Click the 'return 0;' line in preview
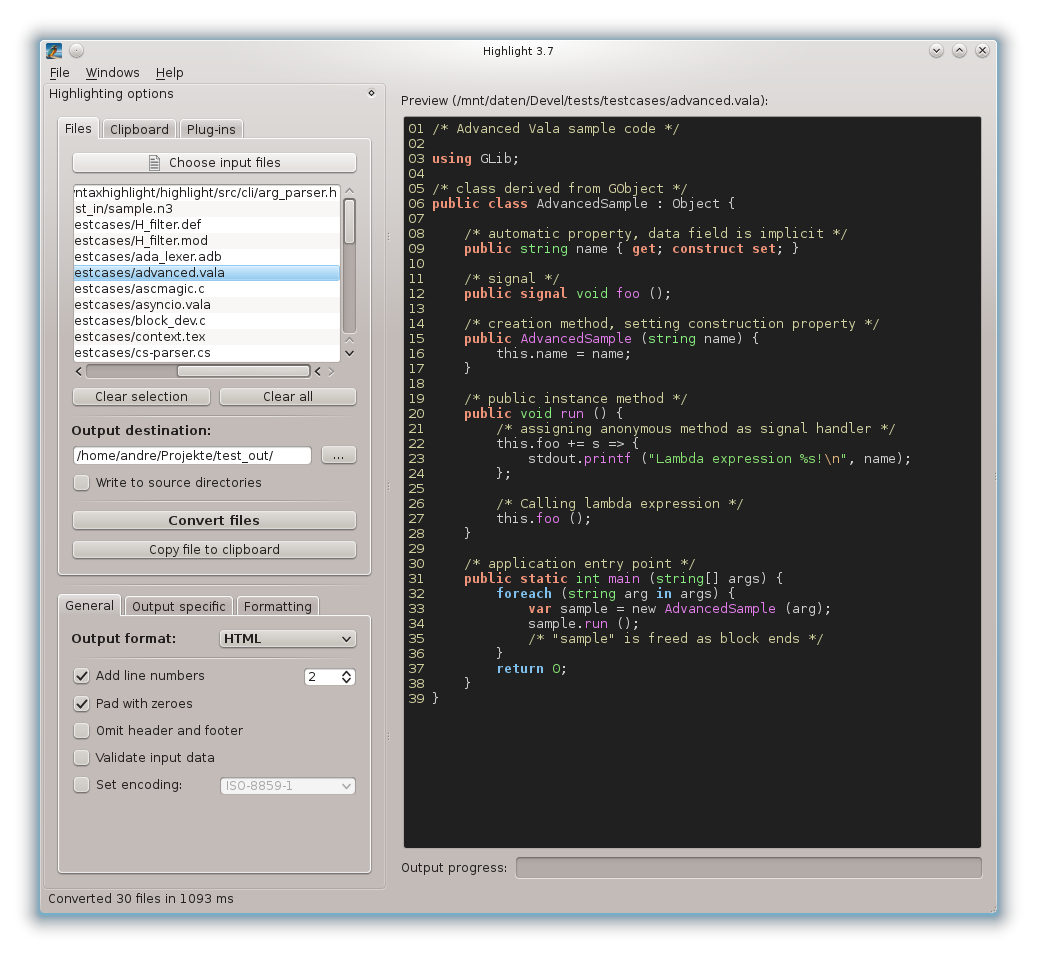 click(x=532, y=669)
